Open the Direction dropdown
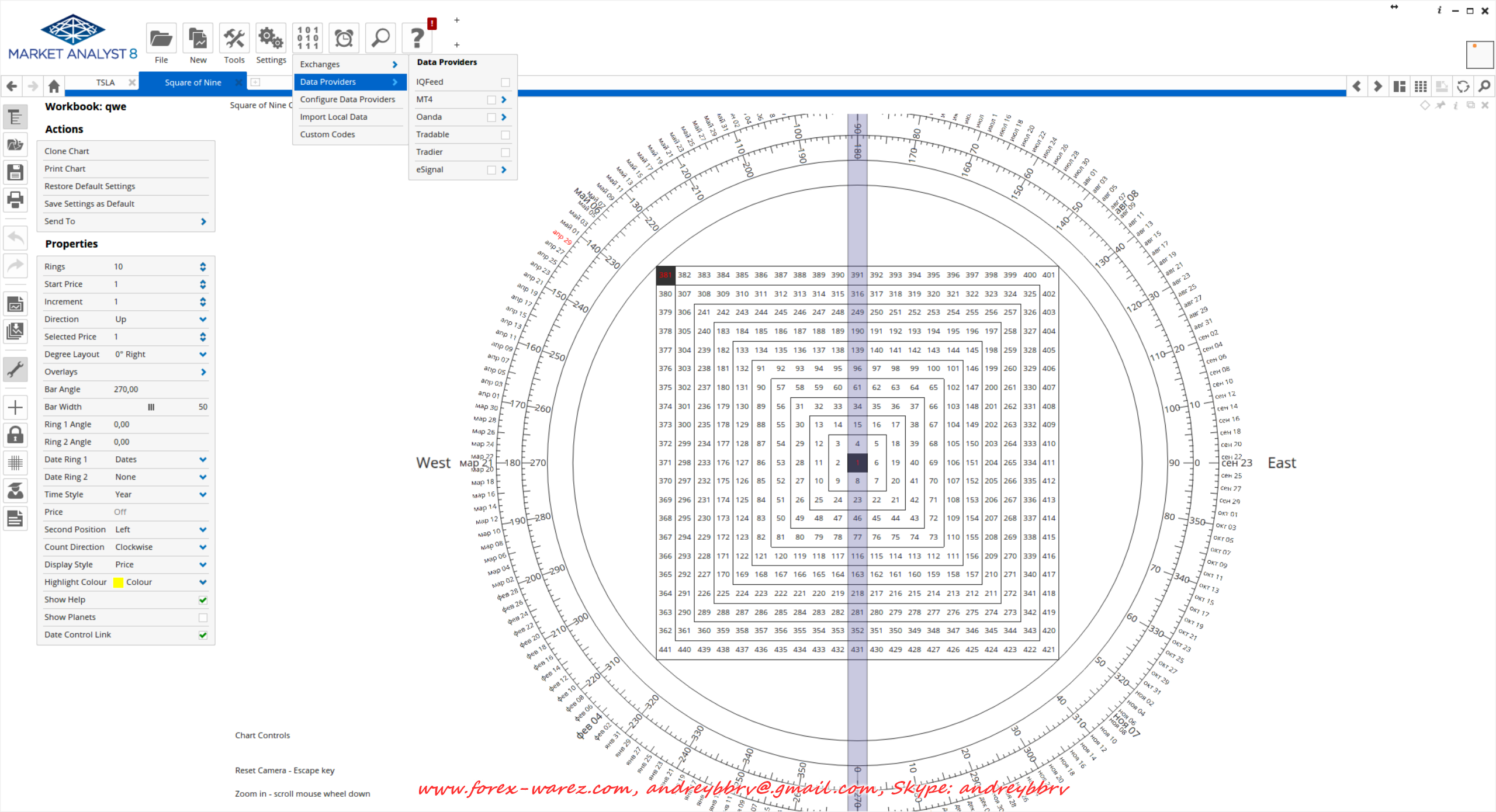1496x812 pixels. [203, 320]
